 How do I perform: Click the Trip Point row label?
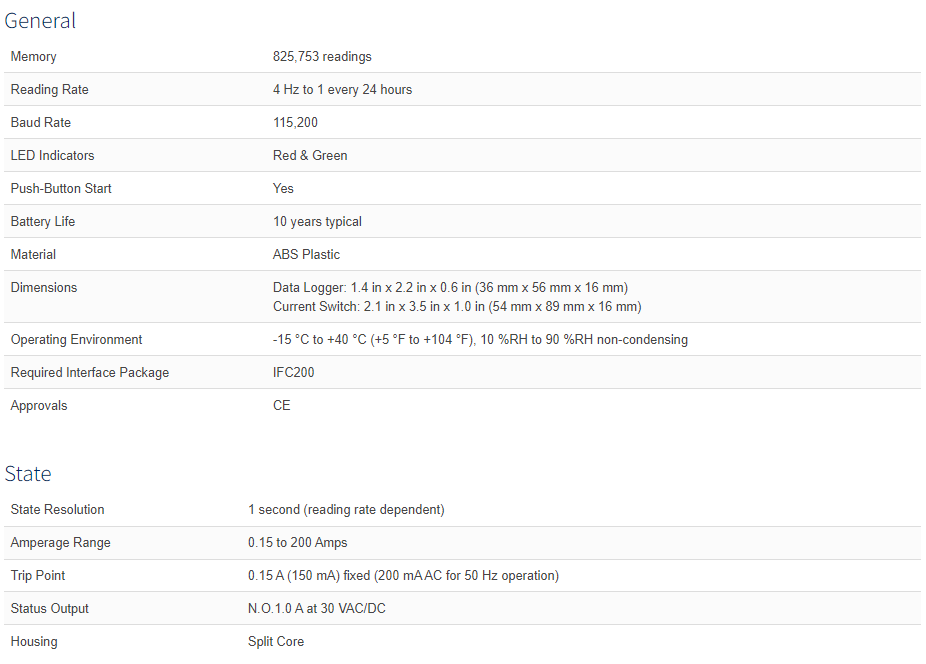click(38, 576)
